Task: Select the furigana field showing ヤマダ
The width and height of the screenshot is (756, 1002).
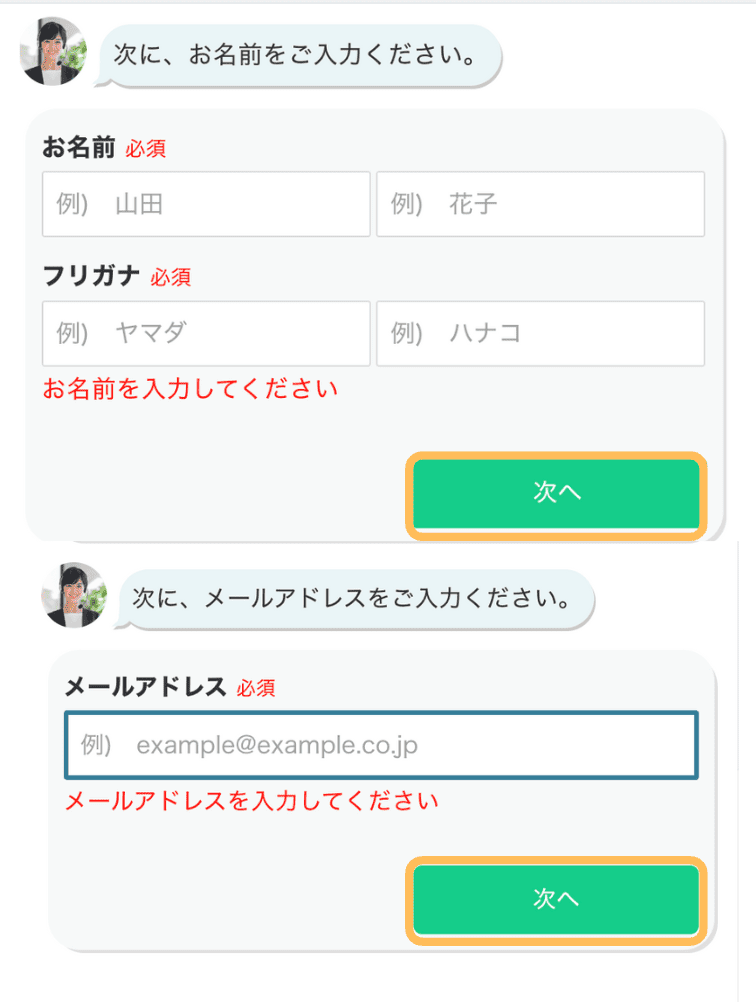Action: coord(206,333)
